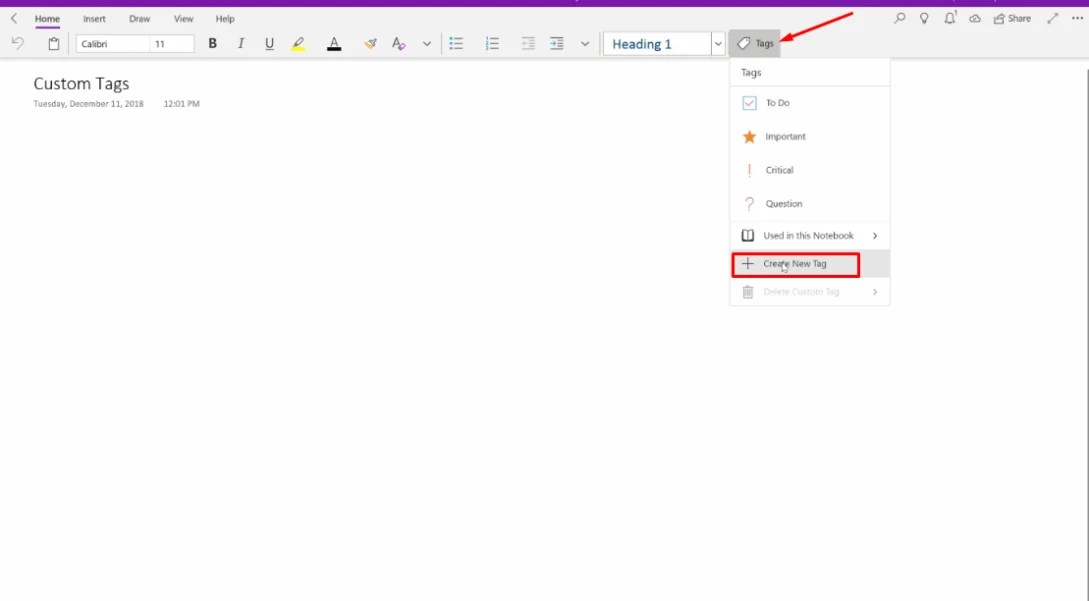Open the Heading 1 styles dropdown
The height and width of the screenshot is (601, 1089).
point(718,43)
